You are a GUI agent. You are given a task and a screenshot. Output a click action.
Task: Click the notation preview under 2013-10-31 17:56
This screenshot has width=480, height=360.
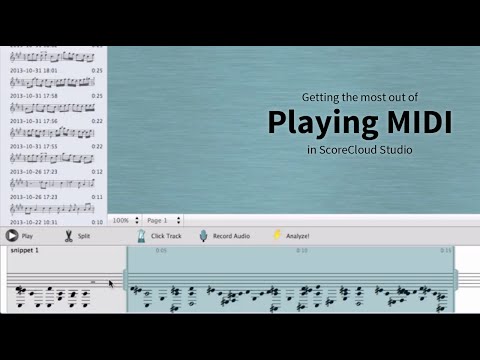(52, 133)
